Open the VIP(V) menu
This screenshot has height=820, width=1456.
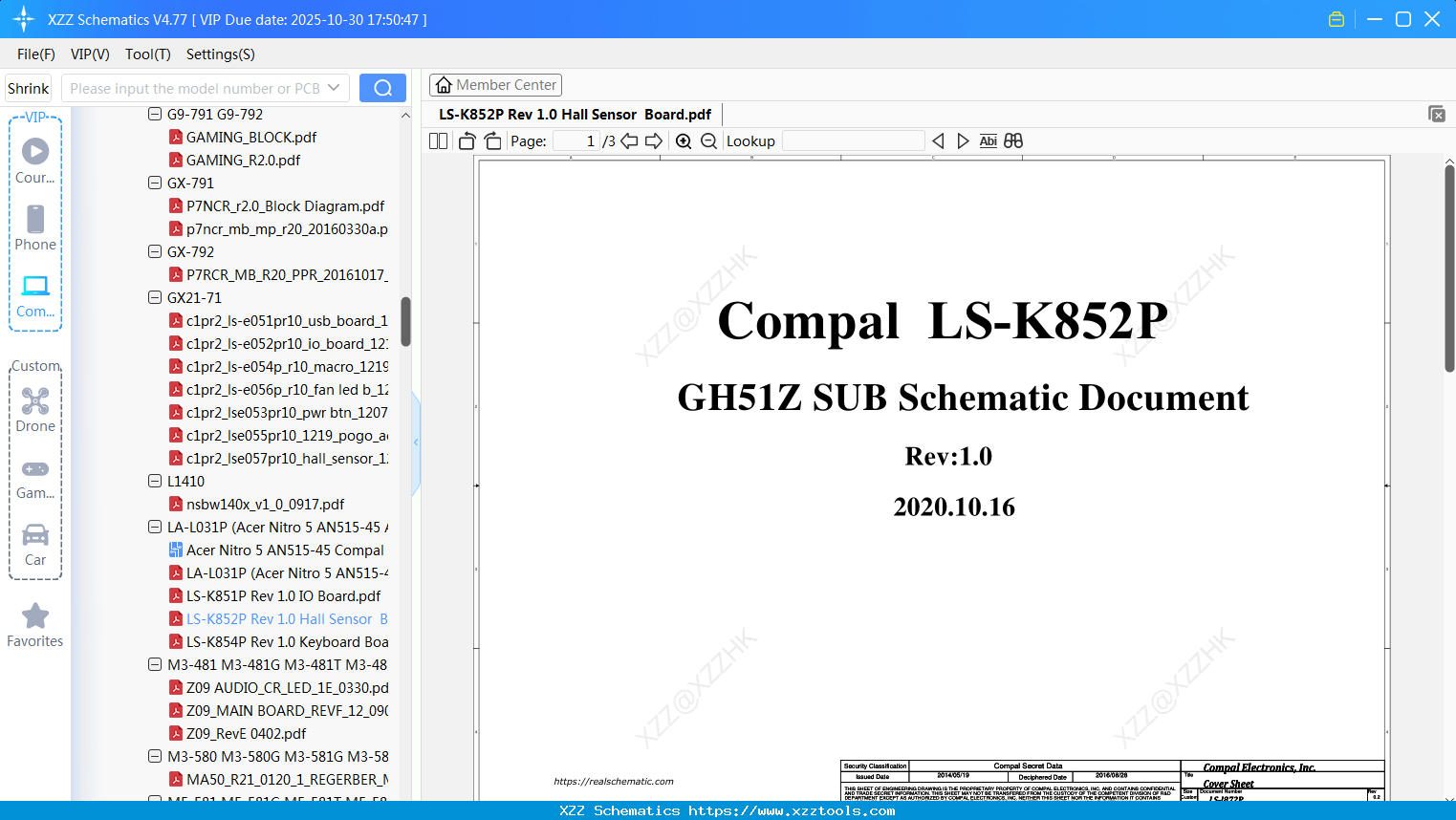click(90, 54)
